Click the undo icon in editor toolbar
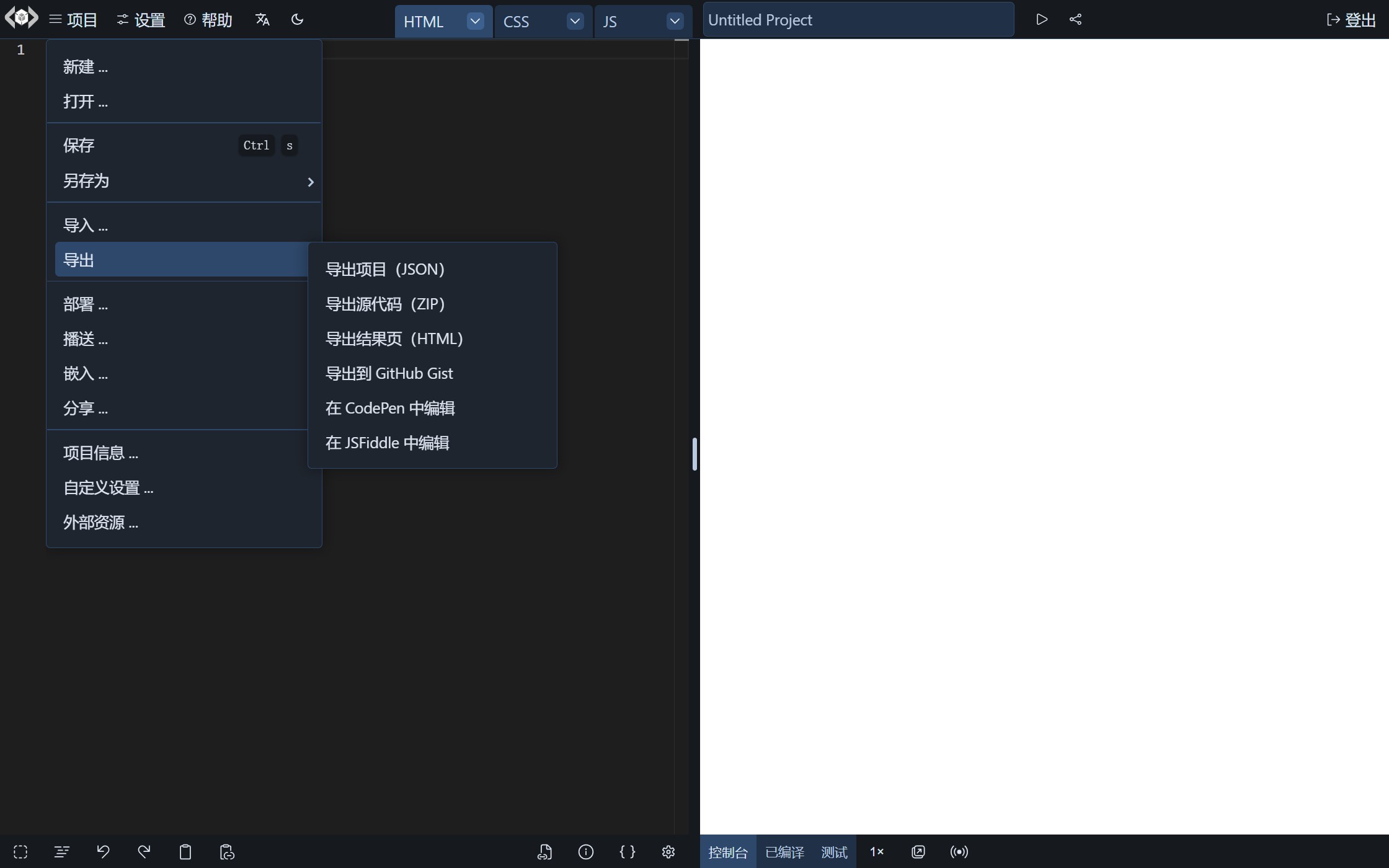 pos(103,852)
